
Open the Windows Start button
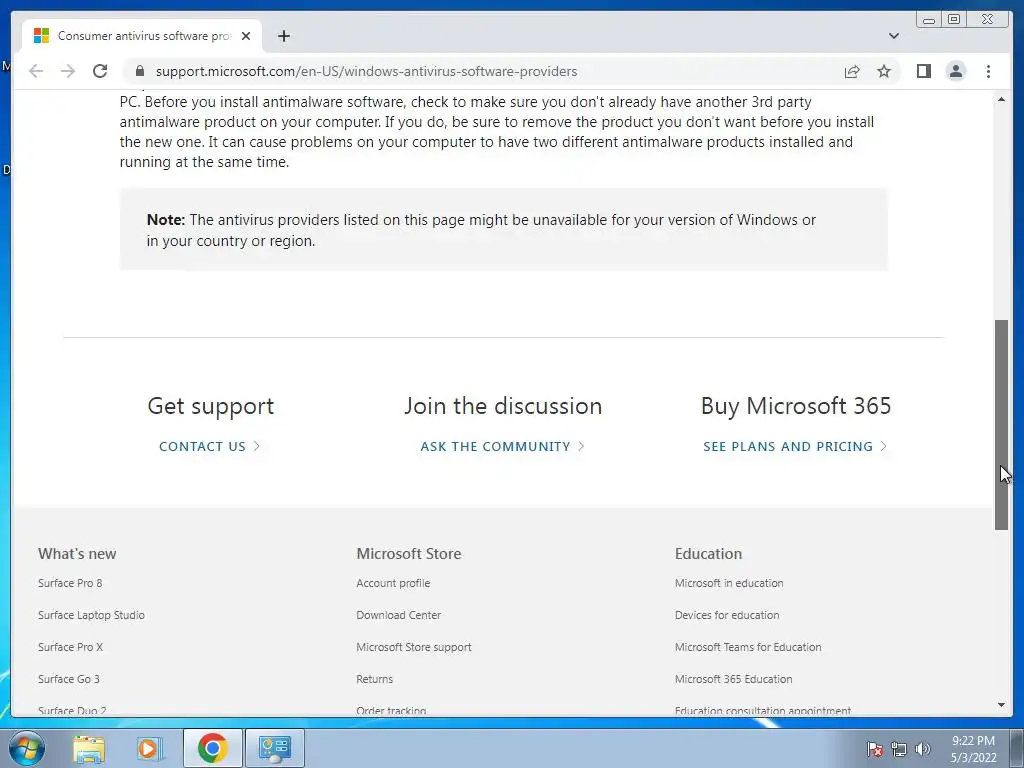26,748
